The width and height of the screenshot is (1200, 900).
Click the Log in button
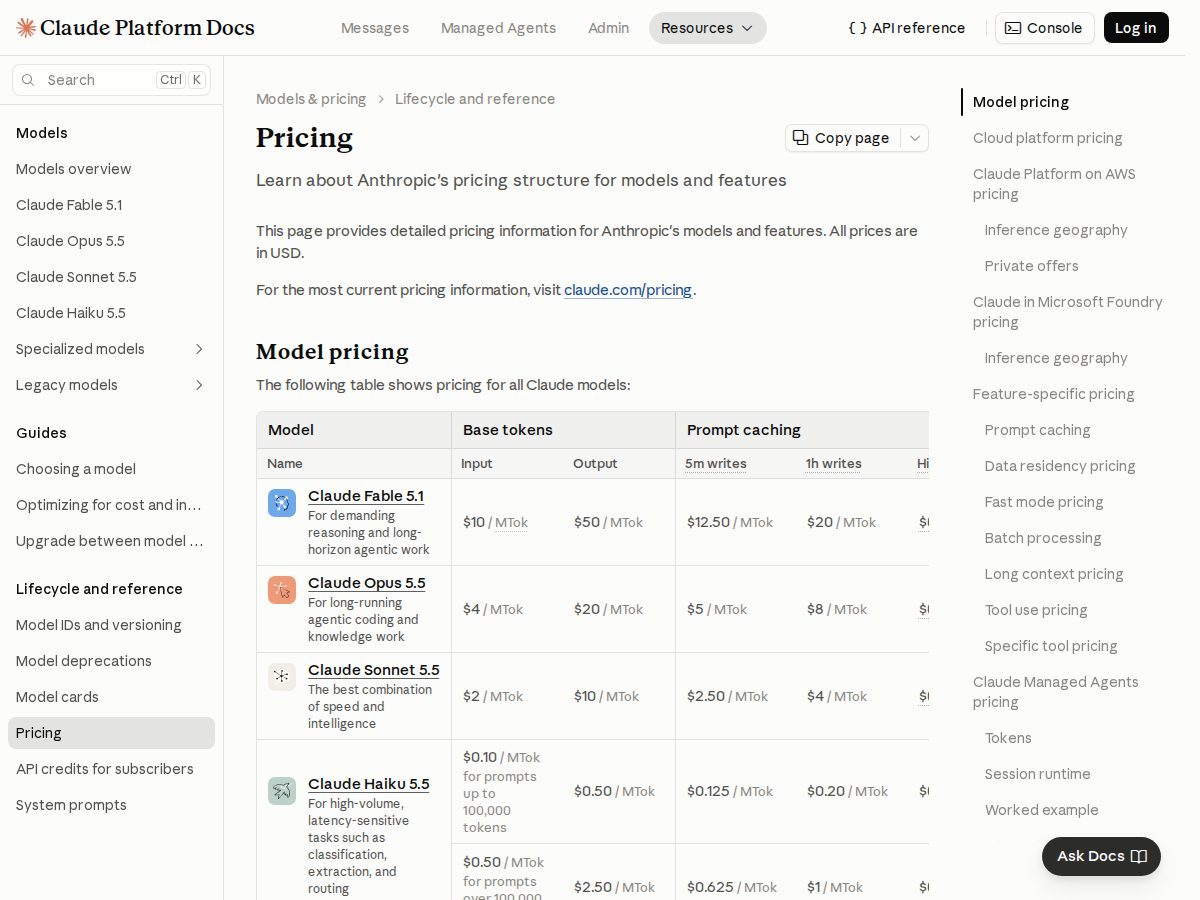pyautogui.click(x=1136, y=28)
